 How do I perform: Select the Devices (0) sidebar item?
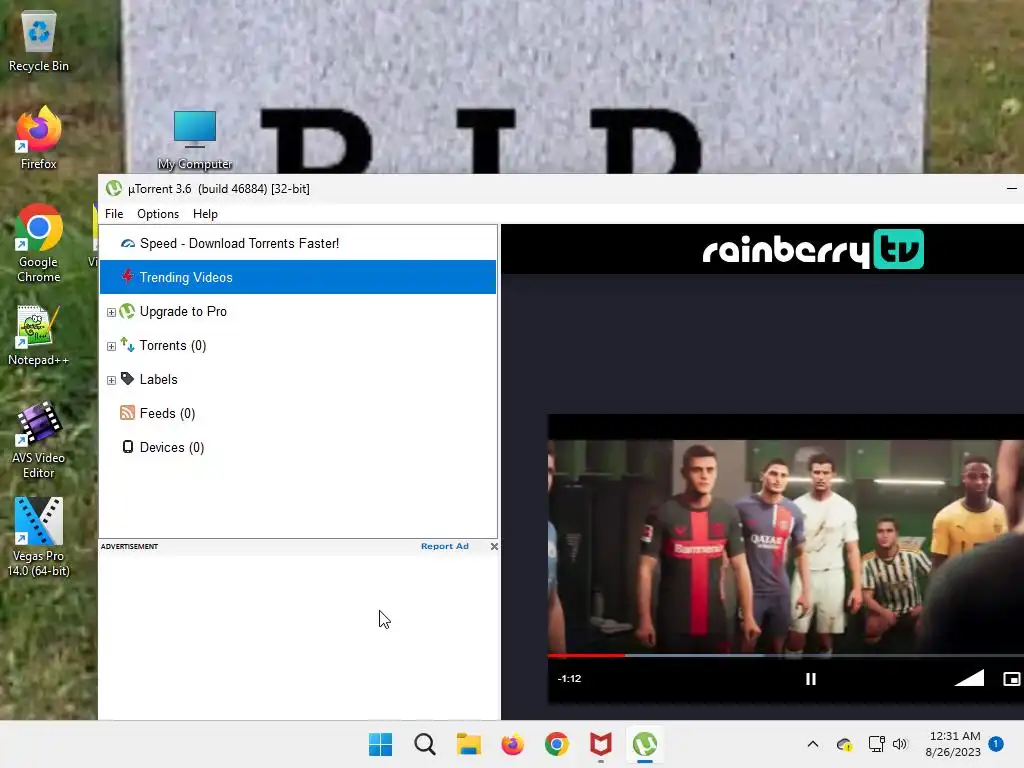click(x=298, y=447)
